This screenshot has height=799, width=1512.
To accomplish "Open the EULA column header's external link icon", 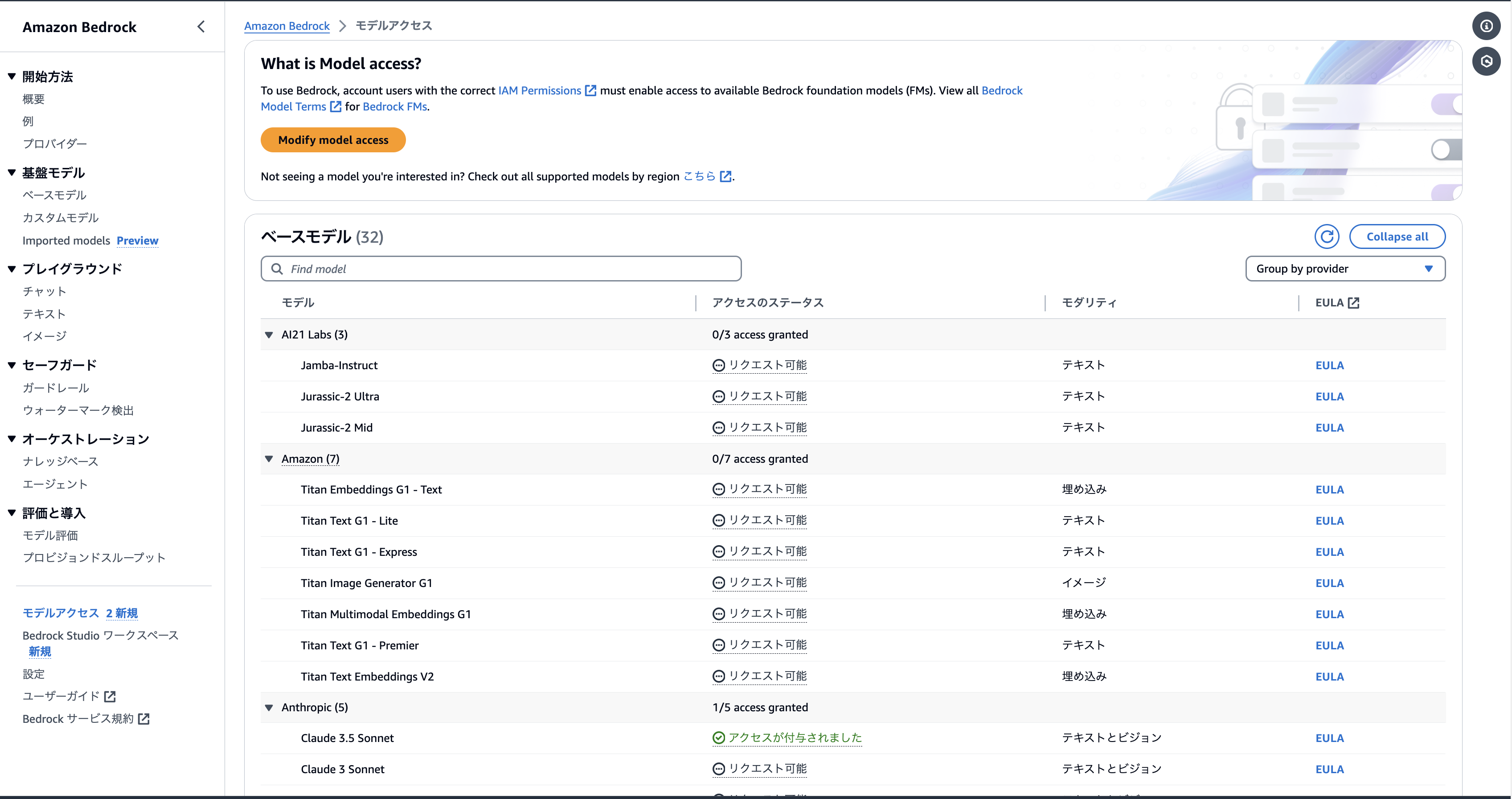I will pyautogui.click(x=1353, y=303).
